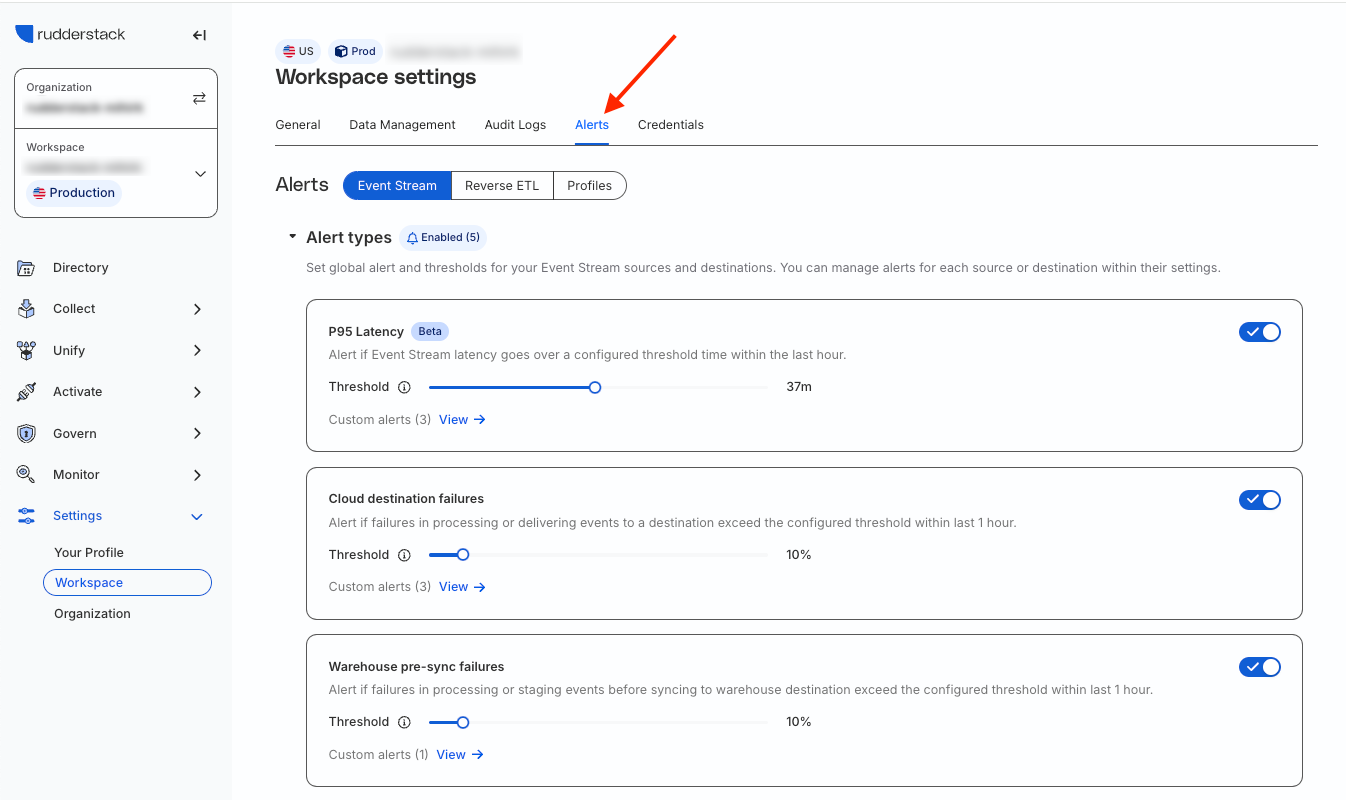Click the info icon beside P95 Latency Threshold
Viewport: 1346px width, 800px height.
click(404, 387)
